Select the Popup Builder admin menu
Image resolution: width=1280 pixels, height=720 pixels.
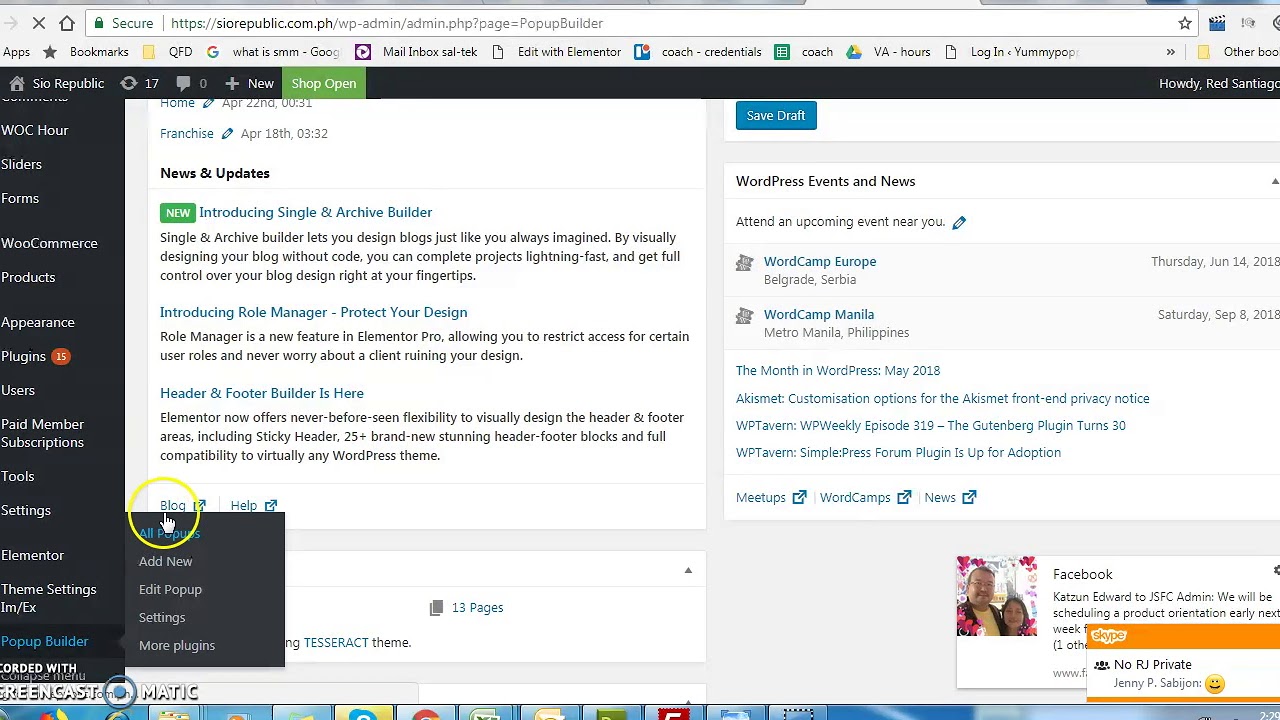tap(45, 641)
